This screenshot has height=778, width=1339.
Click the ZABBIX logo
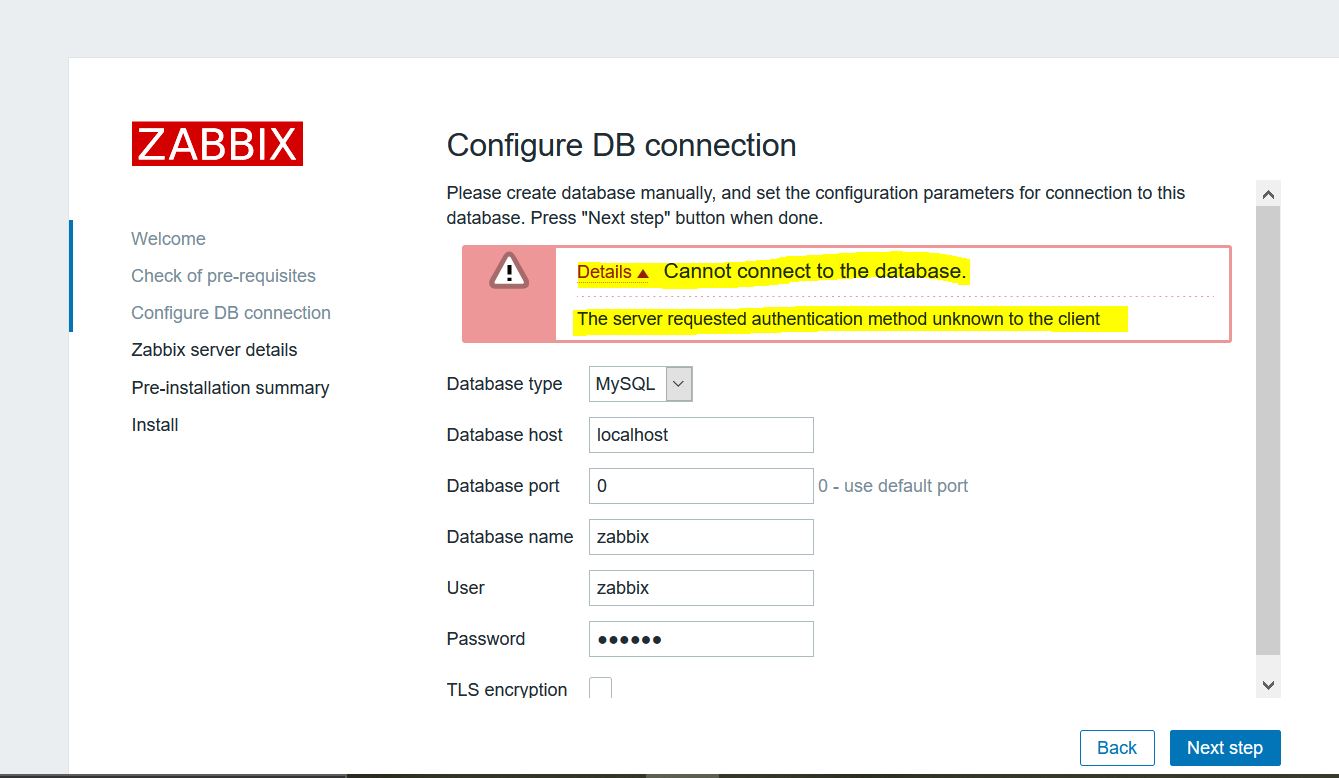[x=217, y=144]
